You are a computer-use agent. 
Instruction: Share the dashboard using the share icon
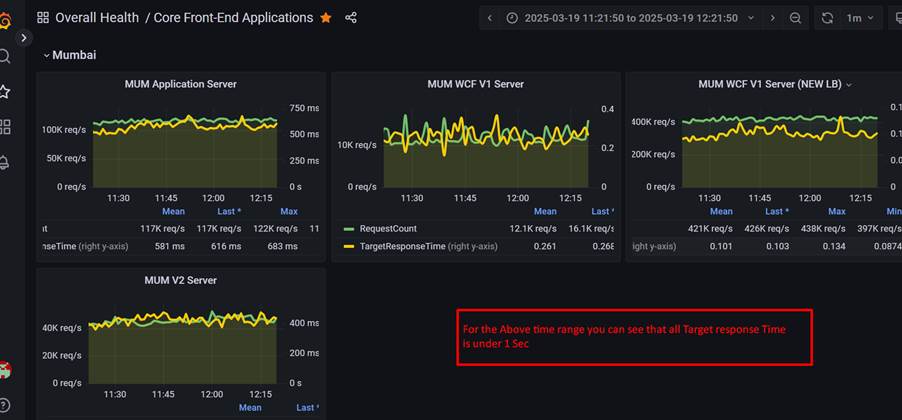(x=351, y=18)
